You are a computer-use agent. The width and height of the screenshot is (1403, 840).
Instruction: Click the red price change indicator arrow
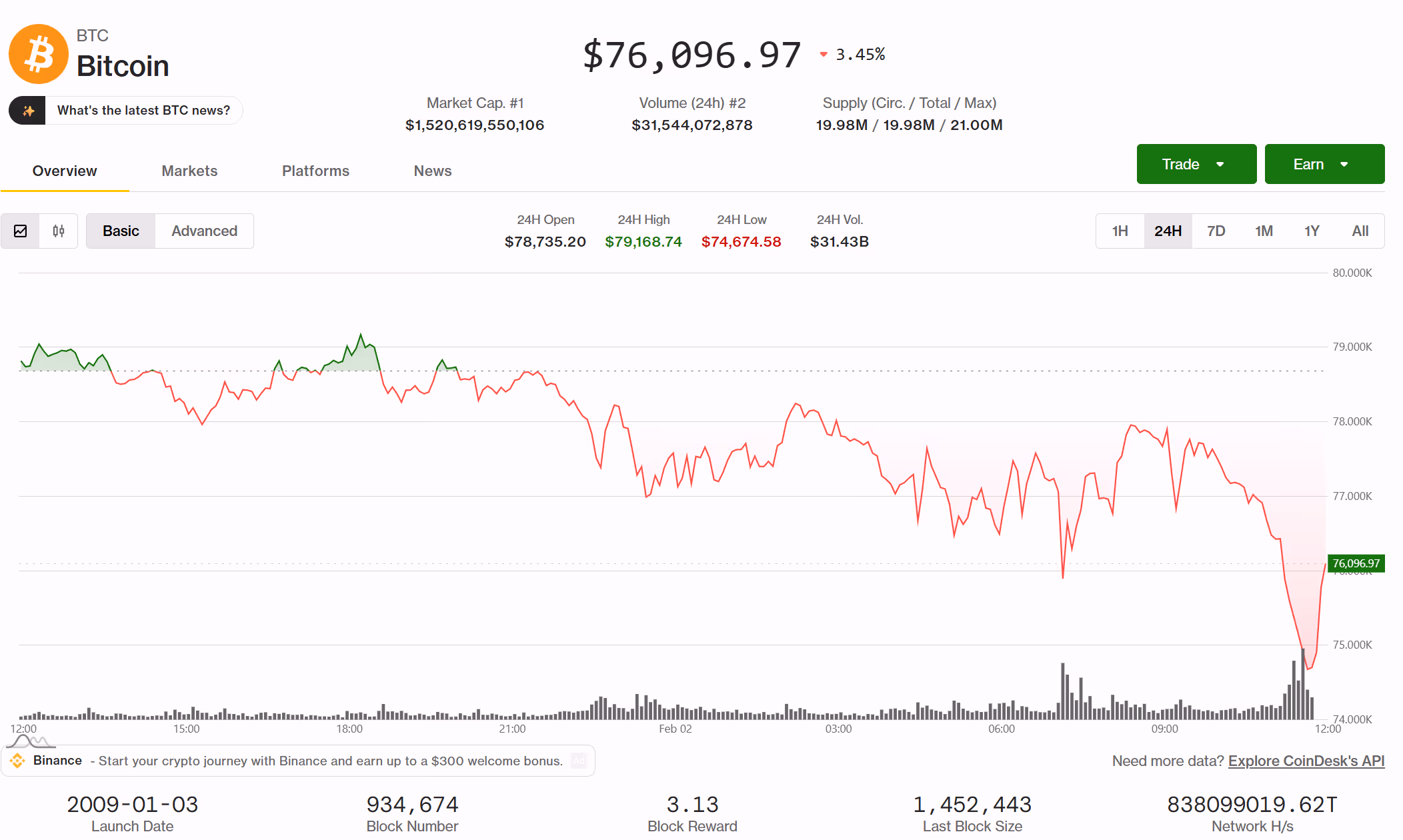click(x=824, y=55)
